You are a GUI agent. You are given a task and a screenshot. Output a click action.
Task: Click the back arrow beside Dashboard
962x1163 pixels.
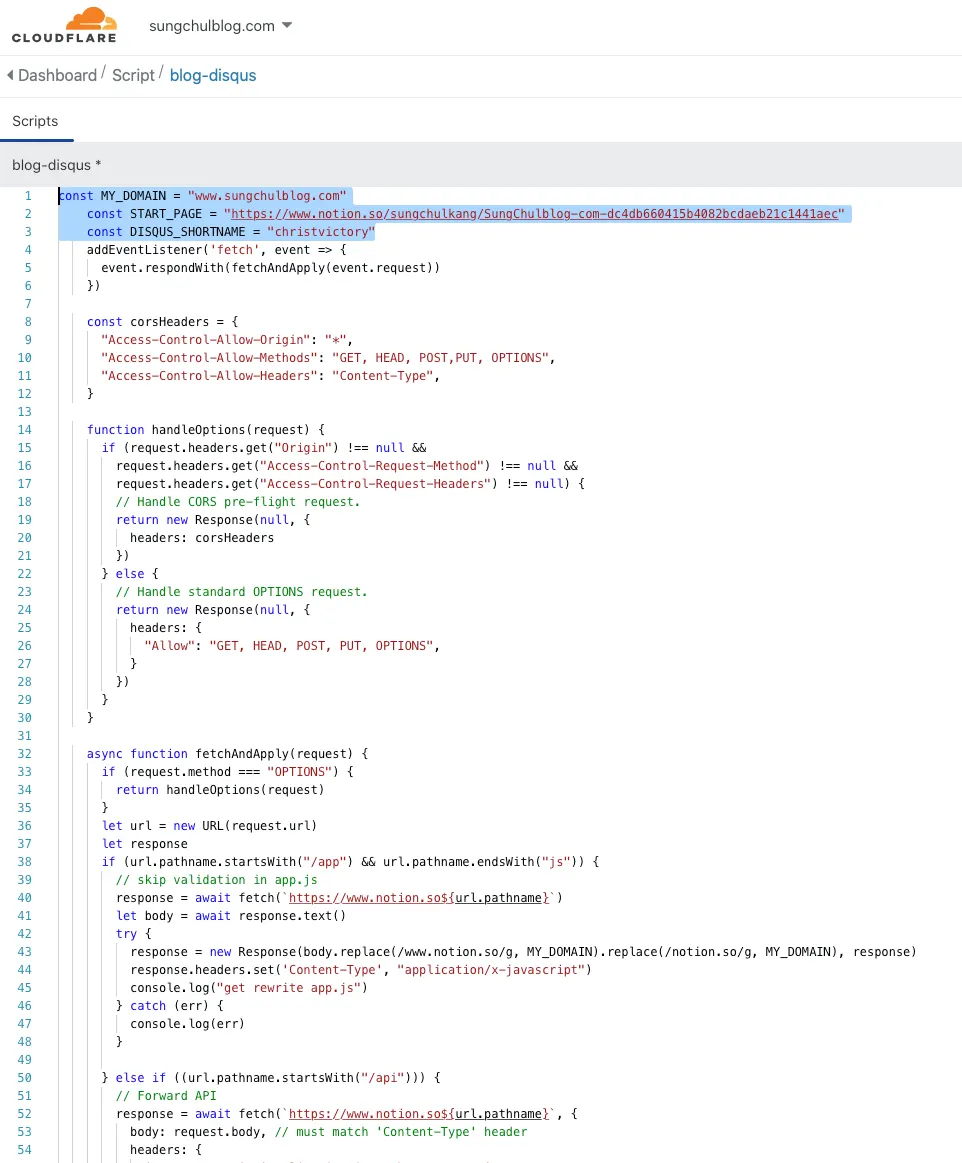click(x=10, y=76)
